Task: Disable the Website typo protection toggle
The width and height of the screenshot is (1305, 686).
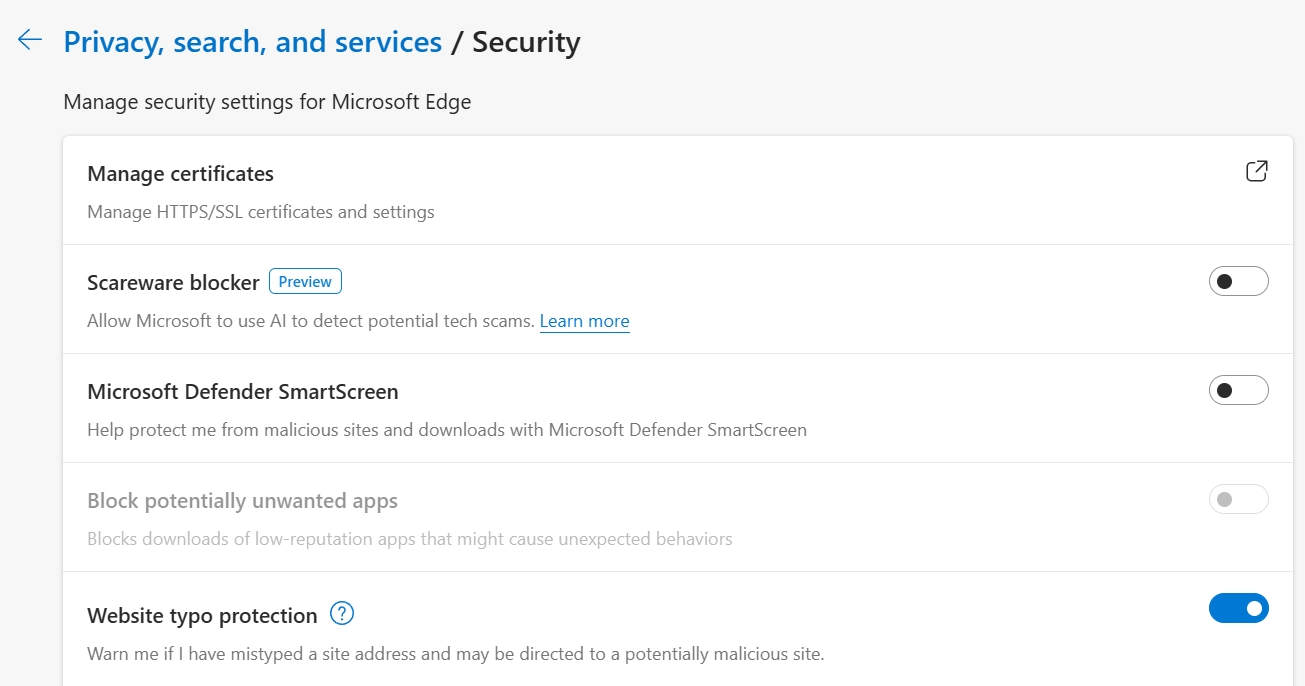Action: (x=1238, y=608)
